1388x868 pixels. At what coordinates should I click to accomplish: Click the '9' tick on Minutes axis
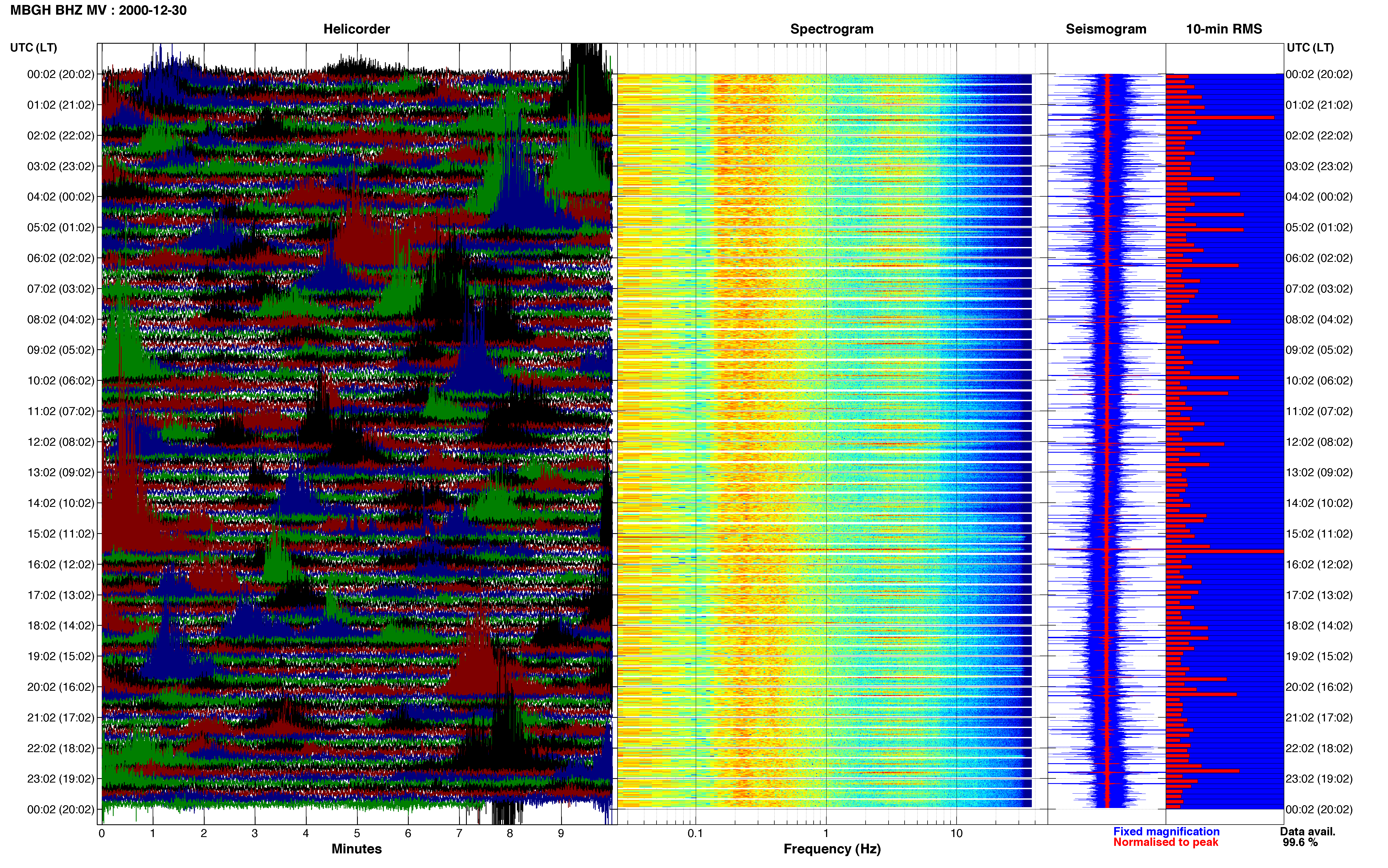[x=561, y=833]
